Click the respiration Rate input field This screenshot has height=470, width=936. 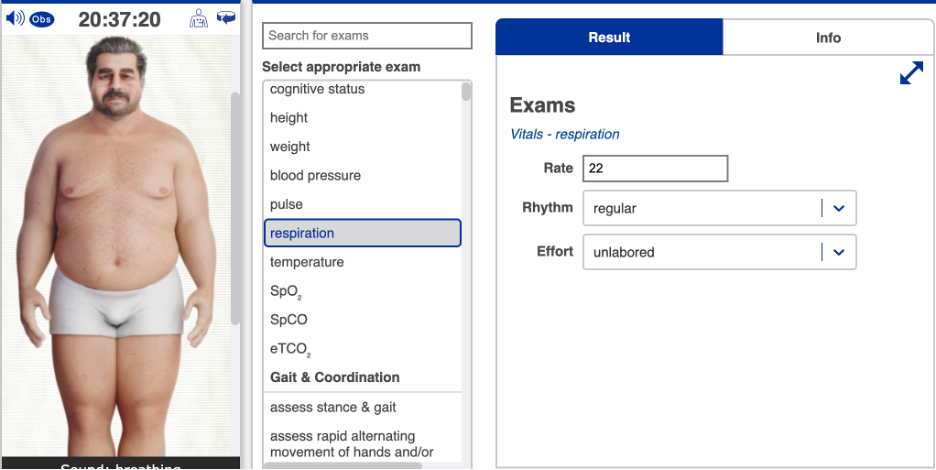click(x=656, y=168)
